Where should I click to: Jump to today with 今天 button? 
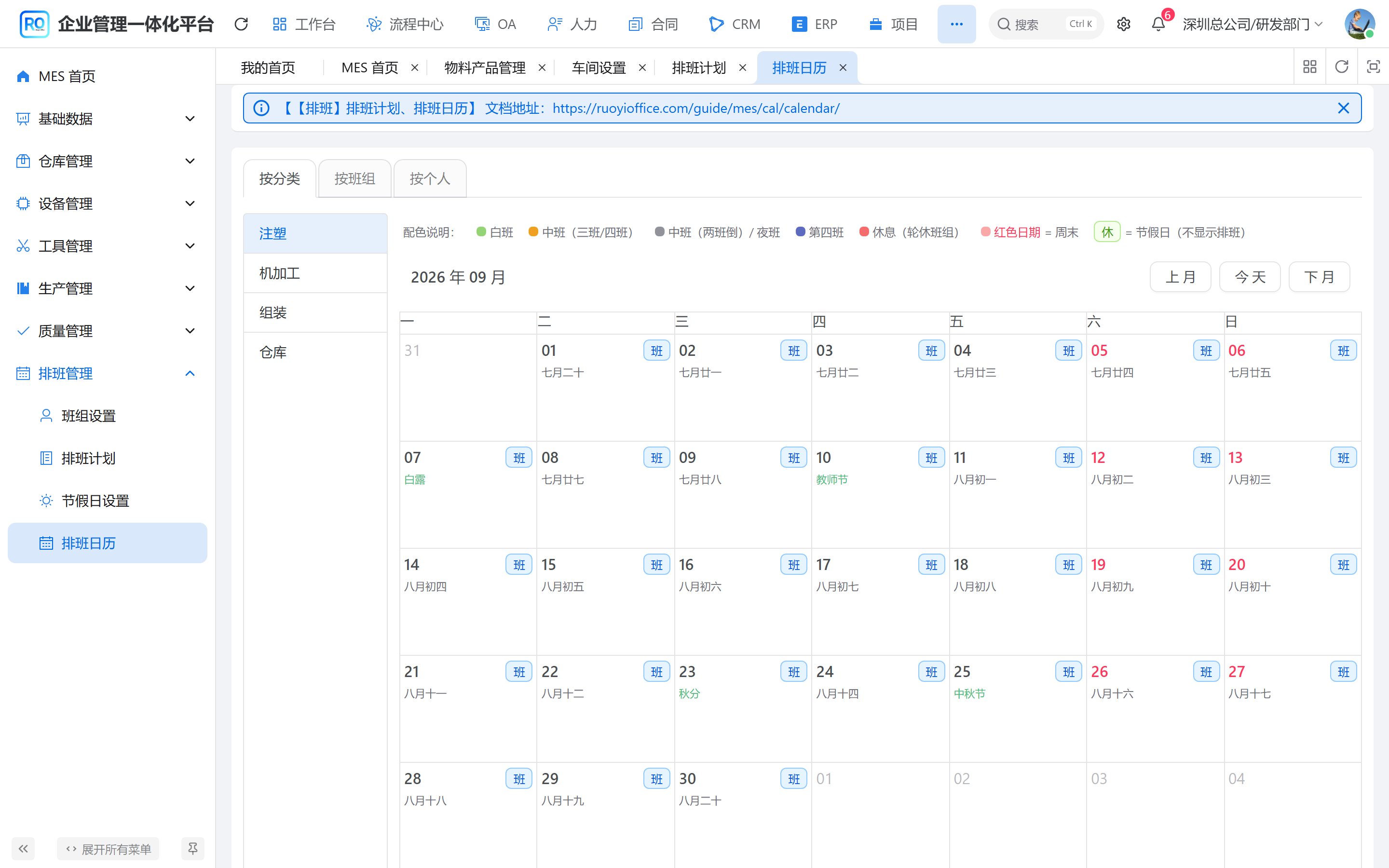pos(1250,277)
